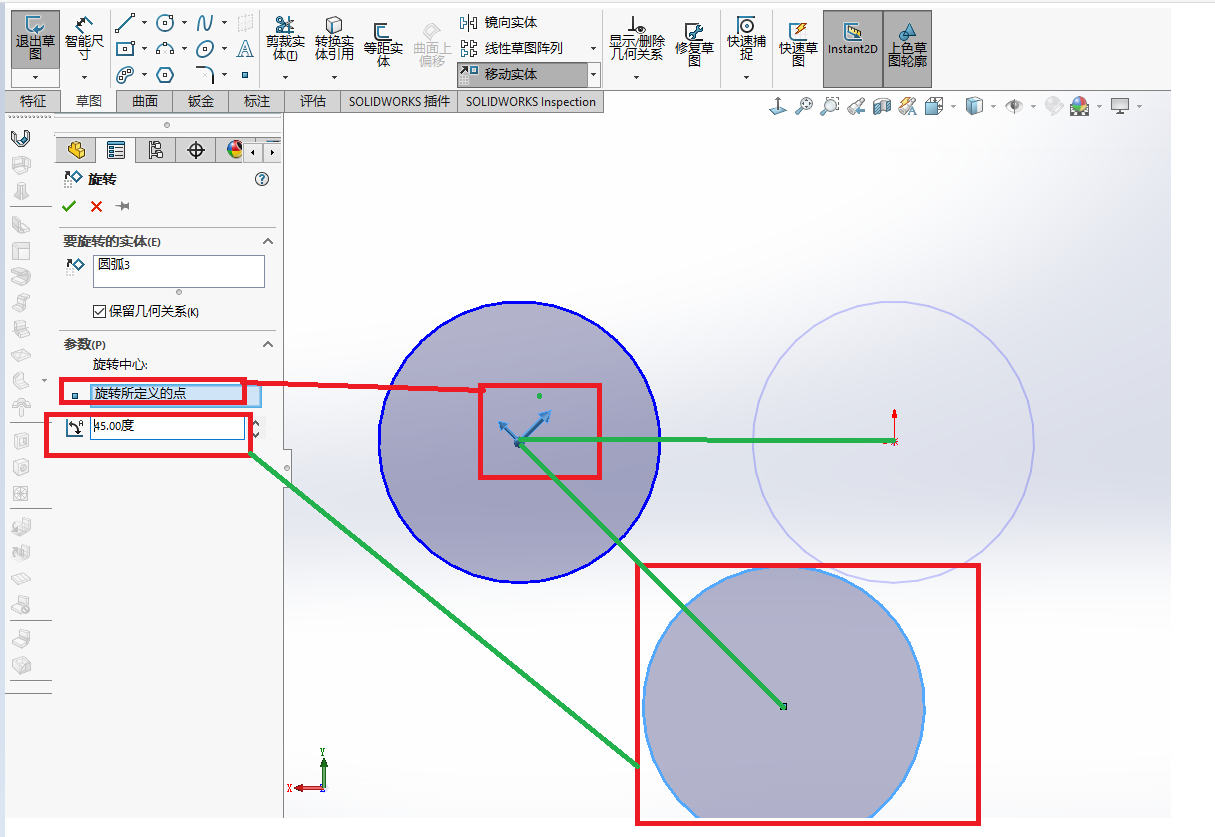Click the Exit Sketch (退出草图) button
Viewport: 1215px width, 837px height.
35,39
